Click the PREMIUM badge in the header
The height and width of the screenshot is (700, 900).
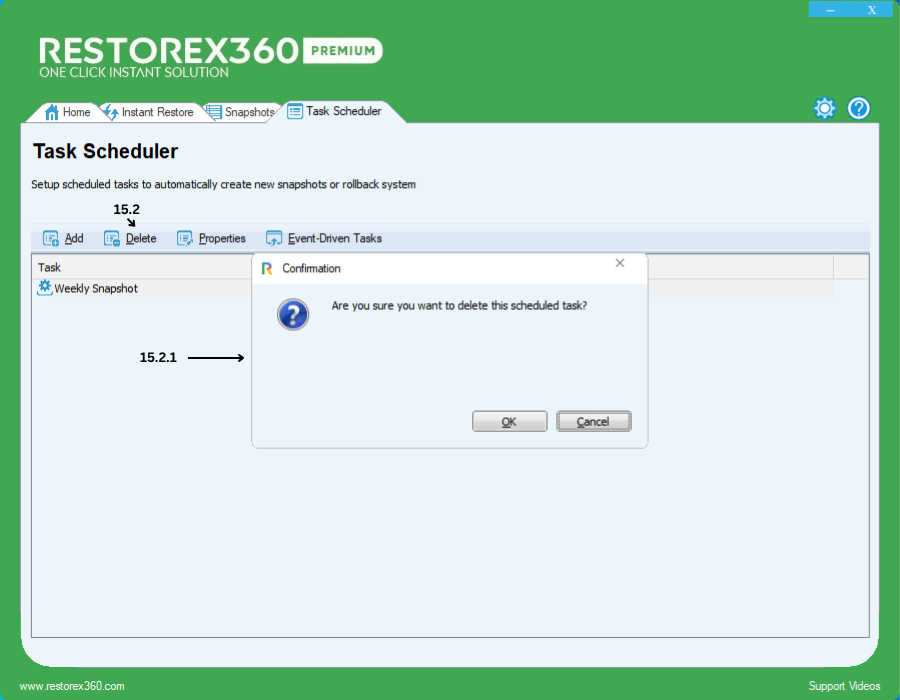pyautogui.click(x=342, y=50)
